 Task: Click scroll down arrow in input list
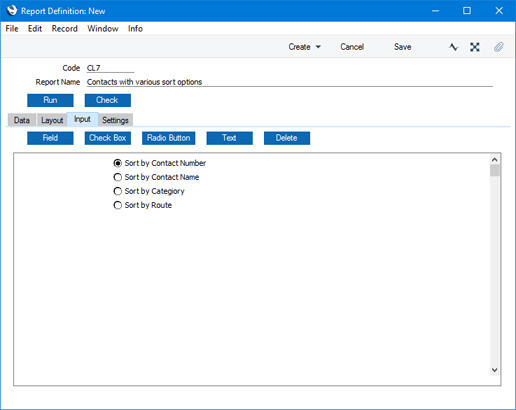click(x=495, y=370)
